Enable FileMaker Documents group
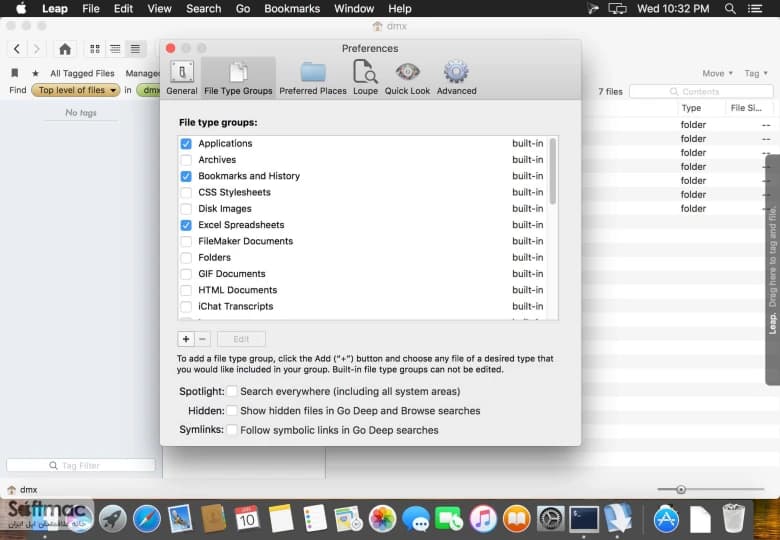The image size is (780, 540). 186,242
